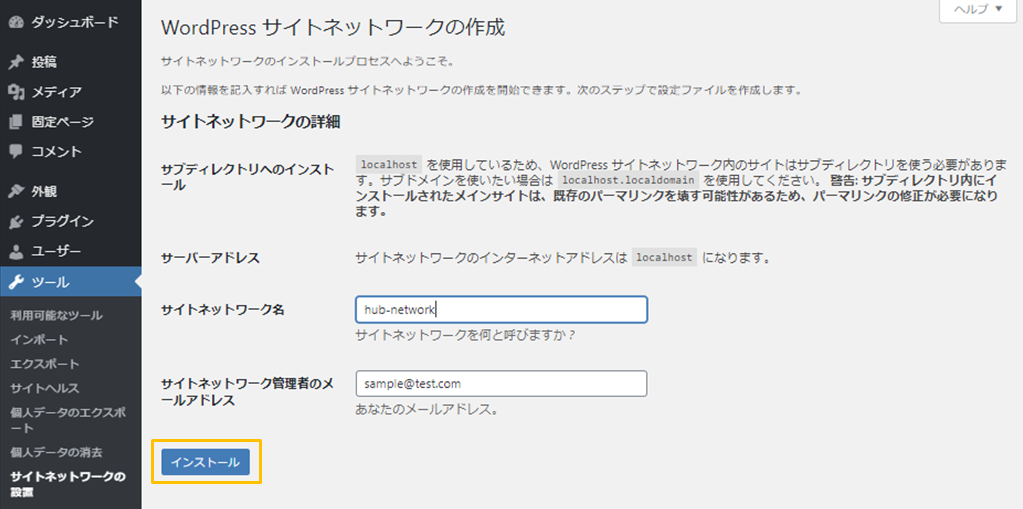Click localhost.localdomain code text

point(628,180)
